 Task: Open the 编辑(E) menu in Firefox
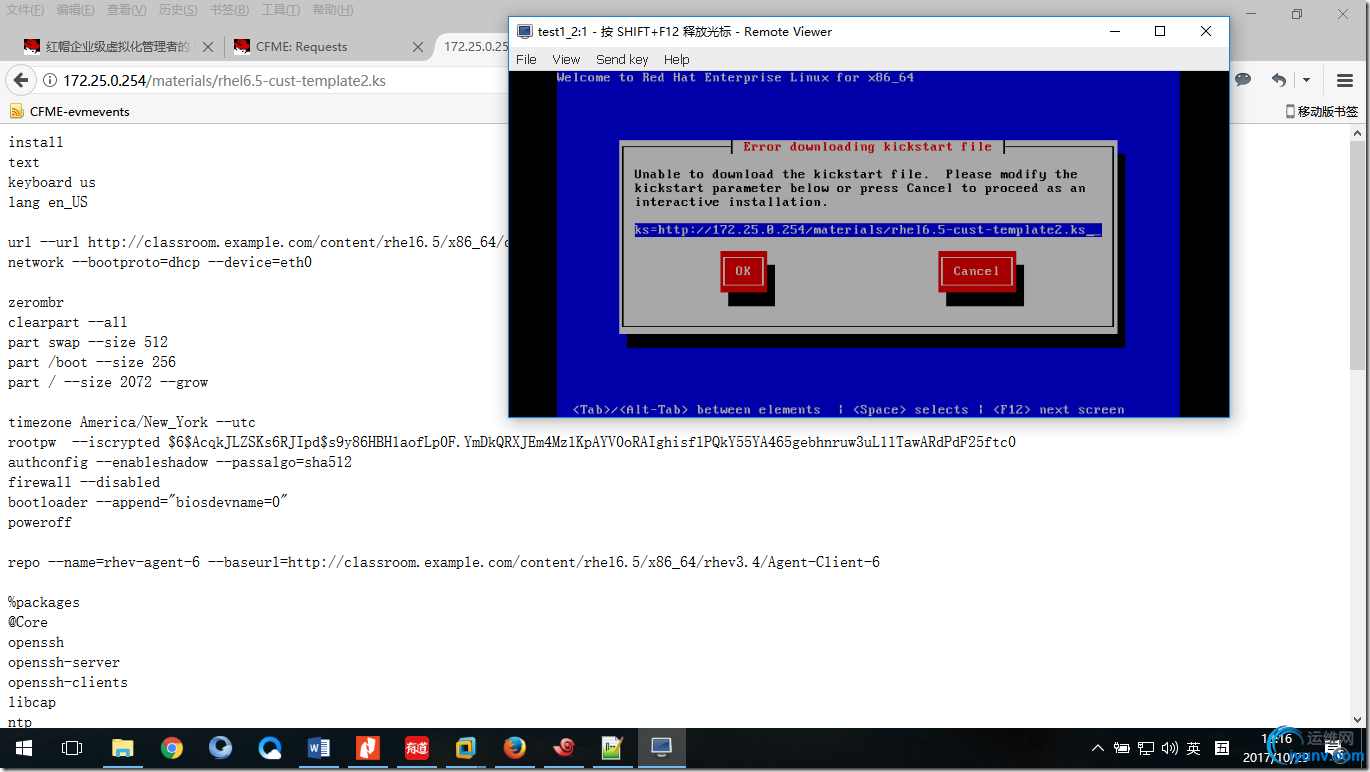tap(75, 10)
